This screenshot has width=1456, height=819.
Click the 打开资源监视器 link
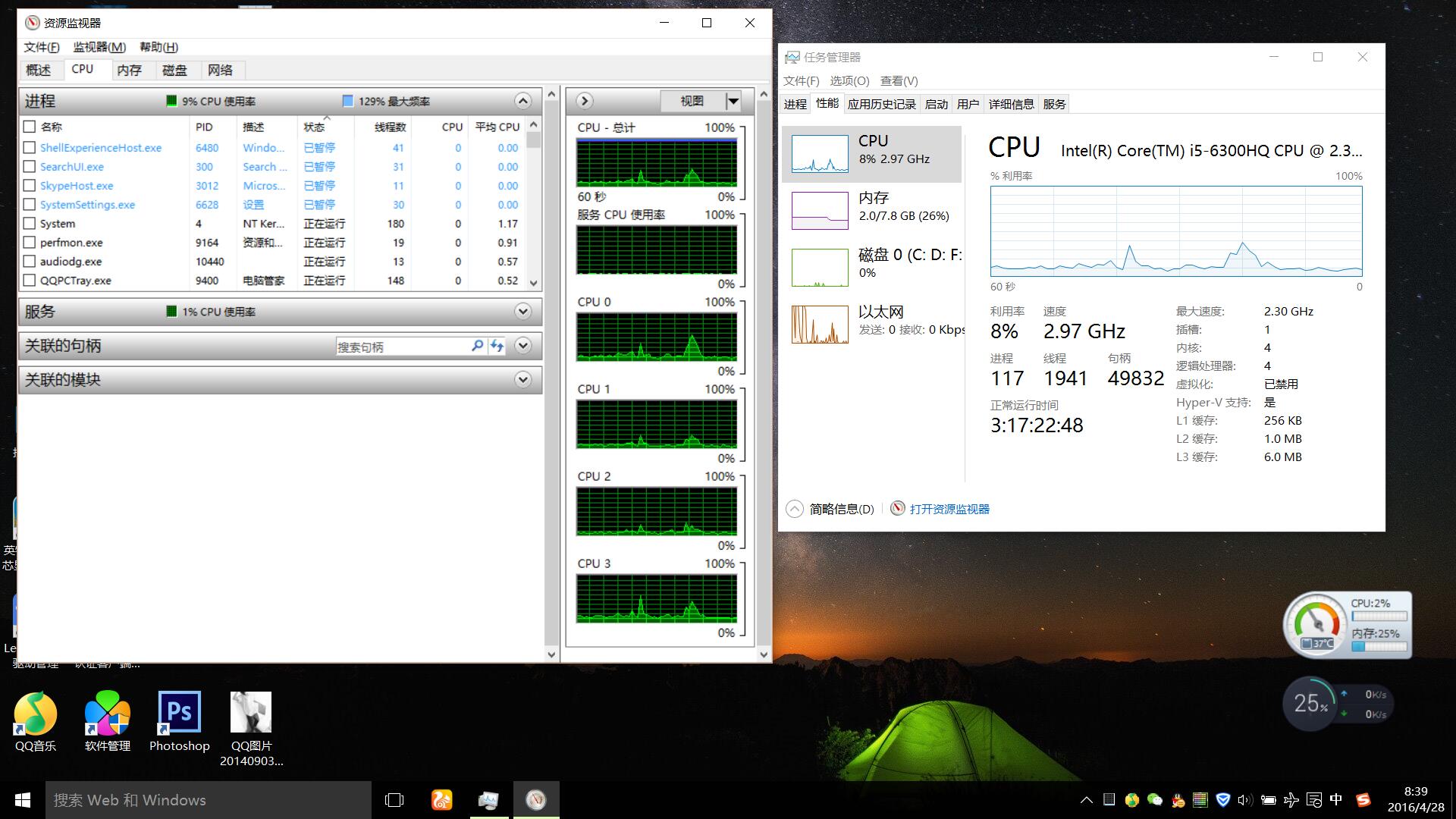[949, 509]
